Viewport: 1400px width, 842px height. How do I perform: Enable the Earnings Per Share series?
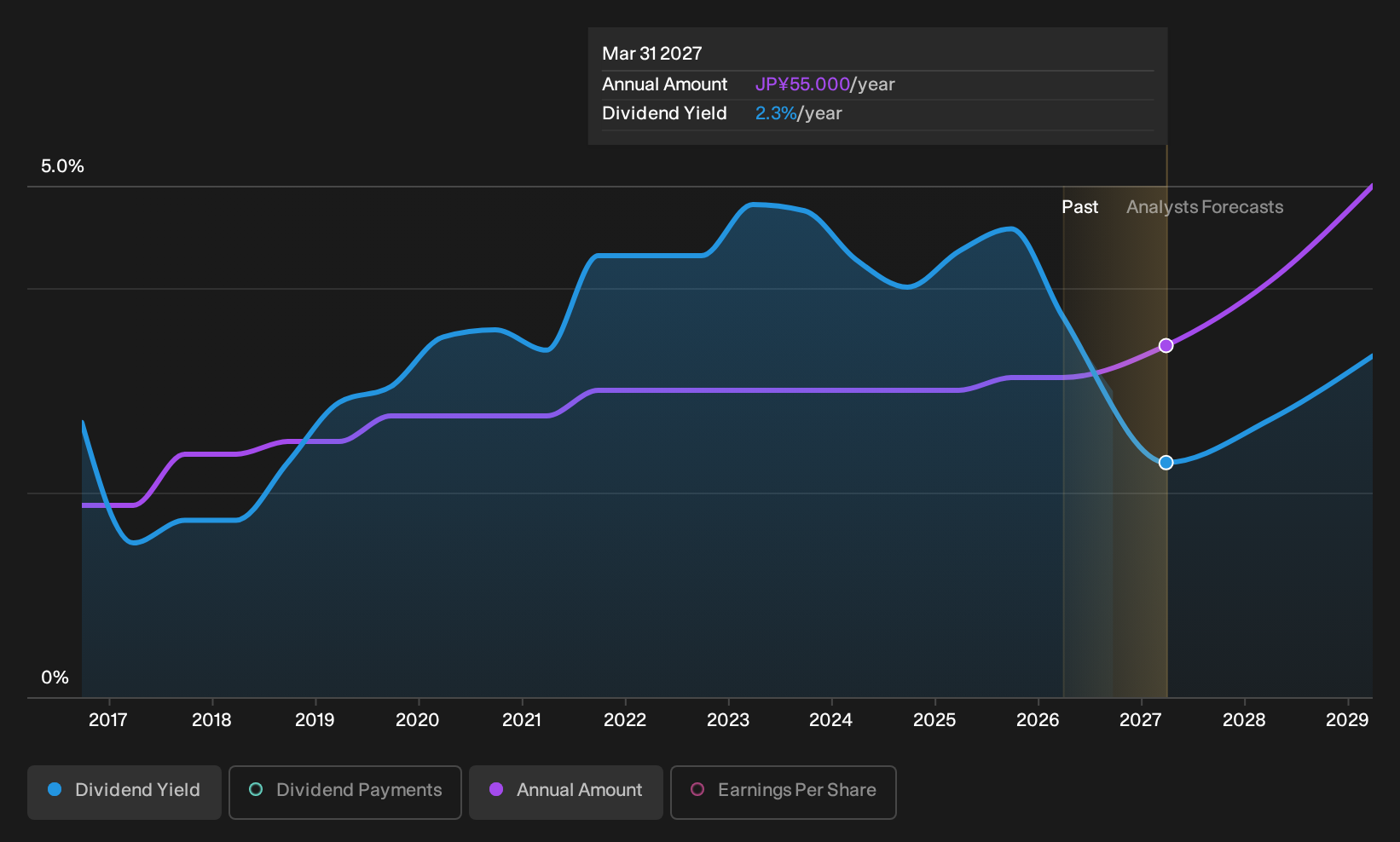point(784,792)
